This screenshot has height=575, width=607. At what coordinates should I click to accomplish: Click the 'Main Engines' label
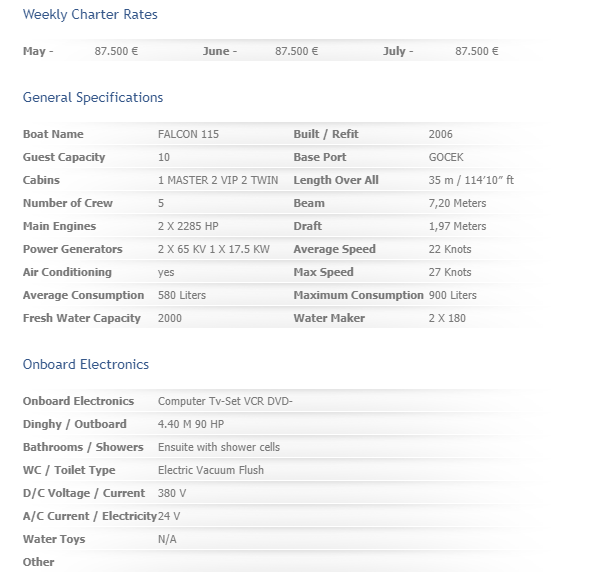point(59,226)
